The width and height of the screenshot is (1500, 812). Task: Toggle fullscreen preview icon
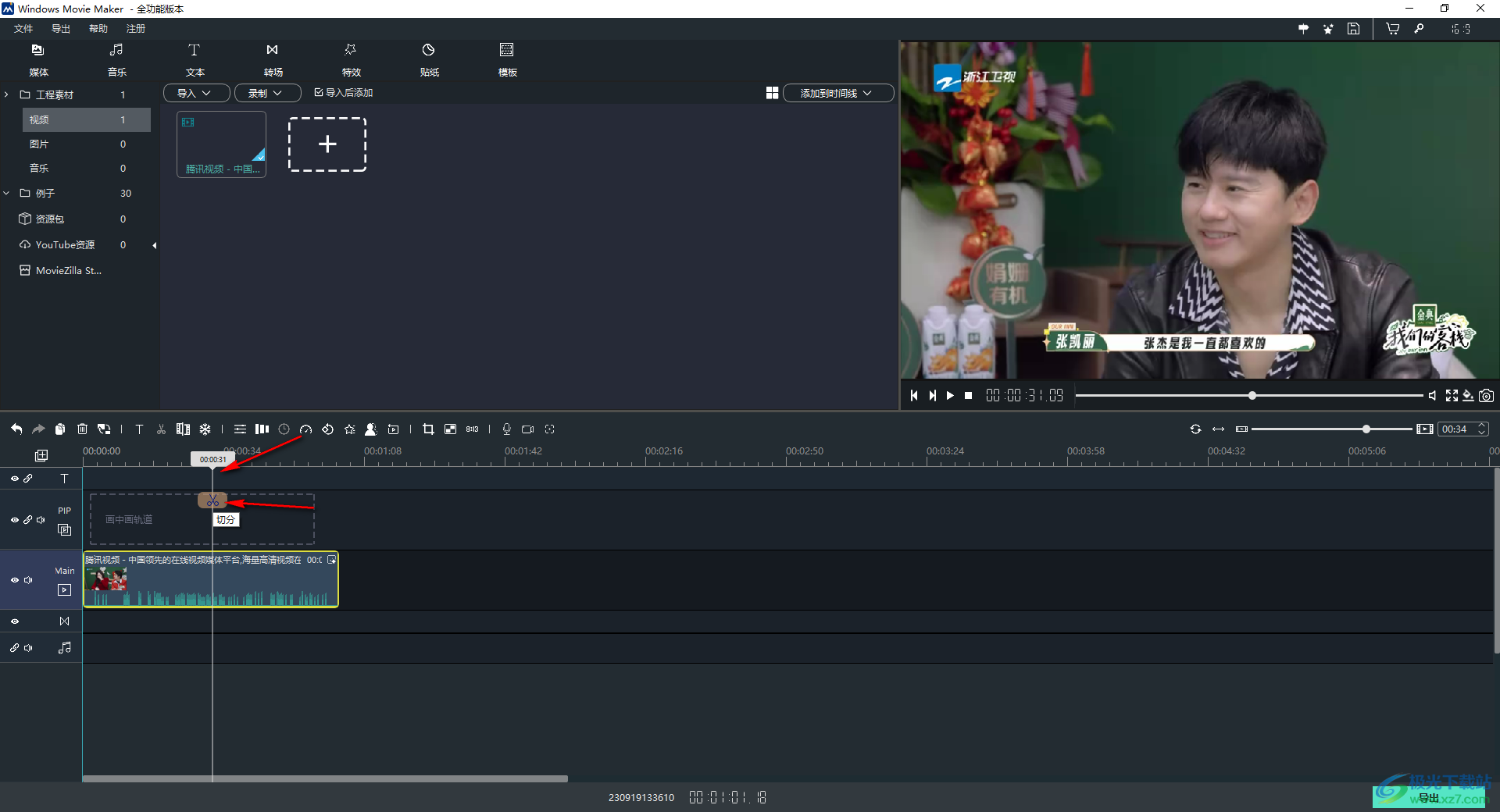tap(1452, 396)
